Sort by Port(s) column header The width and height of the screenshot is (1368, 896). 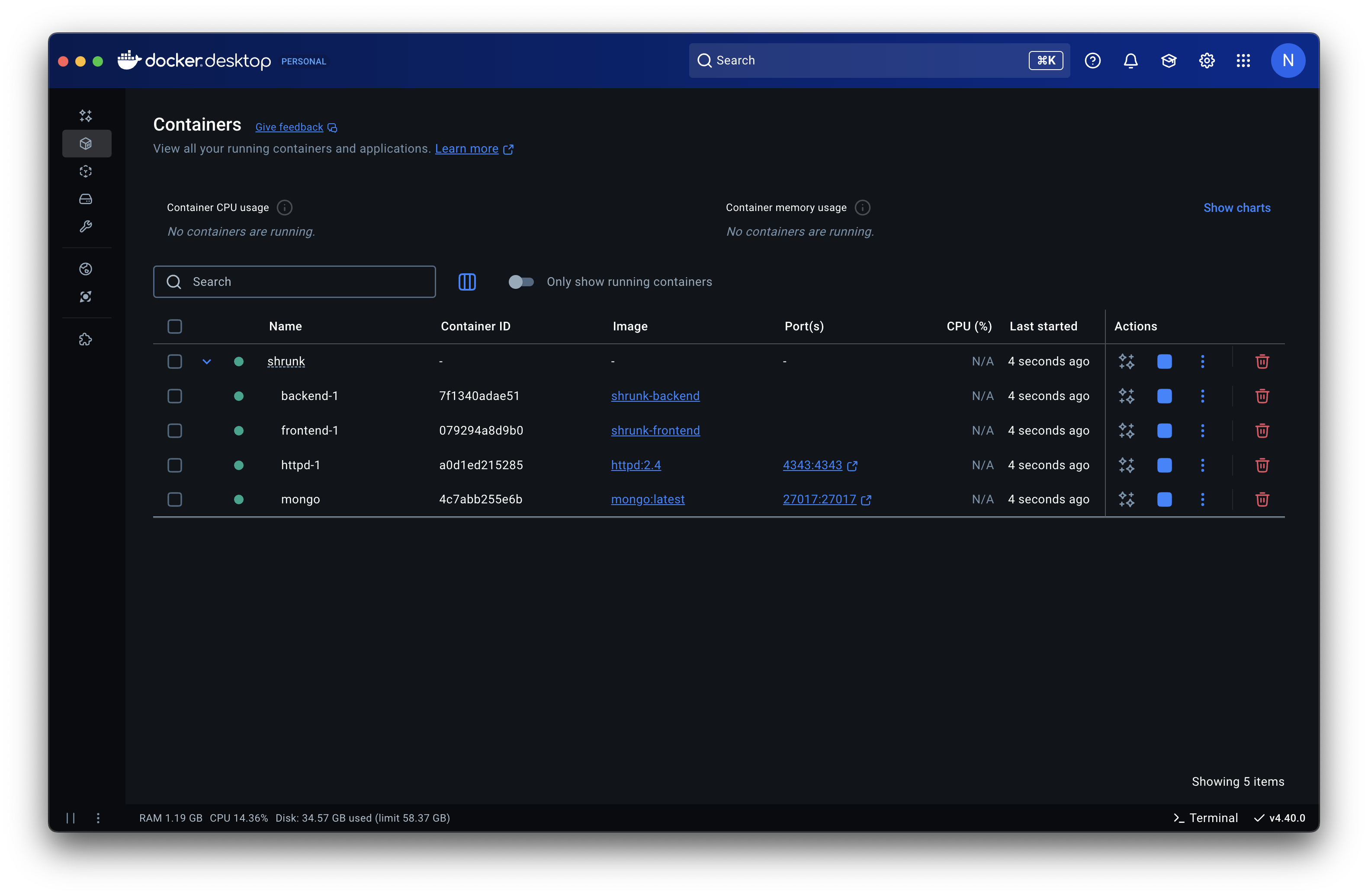[x=804, y=326]
